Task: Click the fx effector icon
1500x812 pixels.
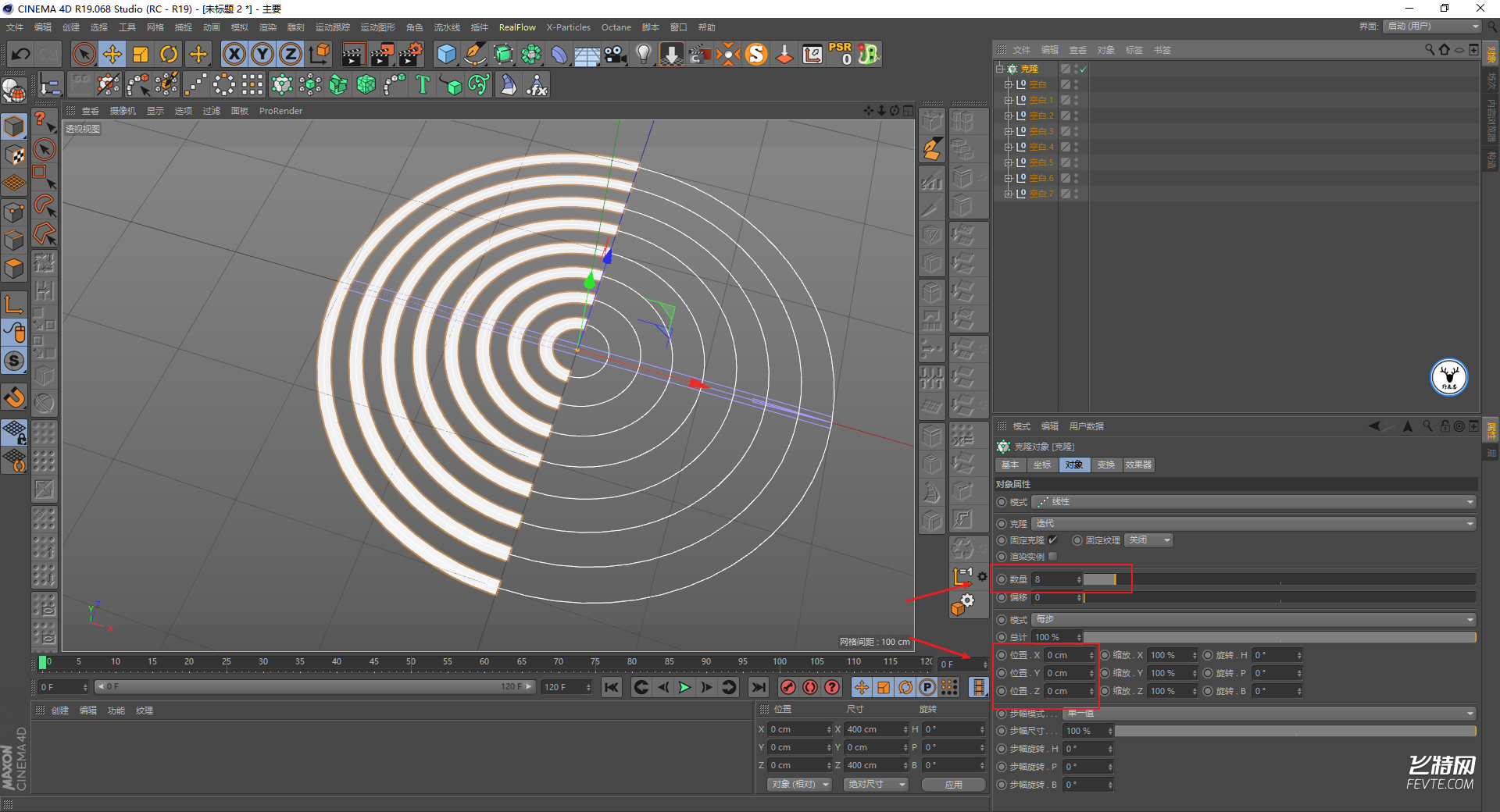Action: 537,84
